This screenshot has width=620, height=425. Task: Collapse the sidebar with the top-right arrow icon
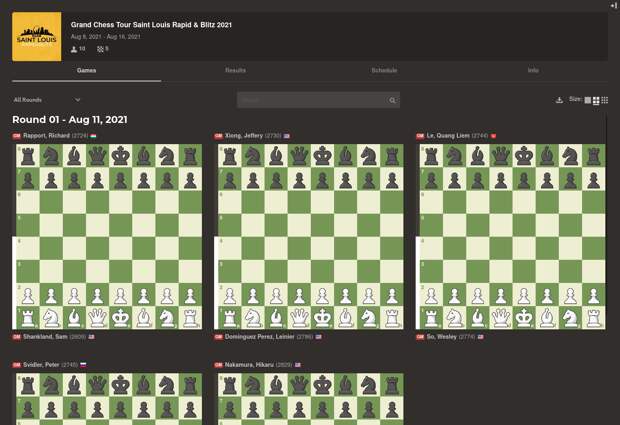613,5
